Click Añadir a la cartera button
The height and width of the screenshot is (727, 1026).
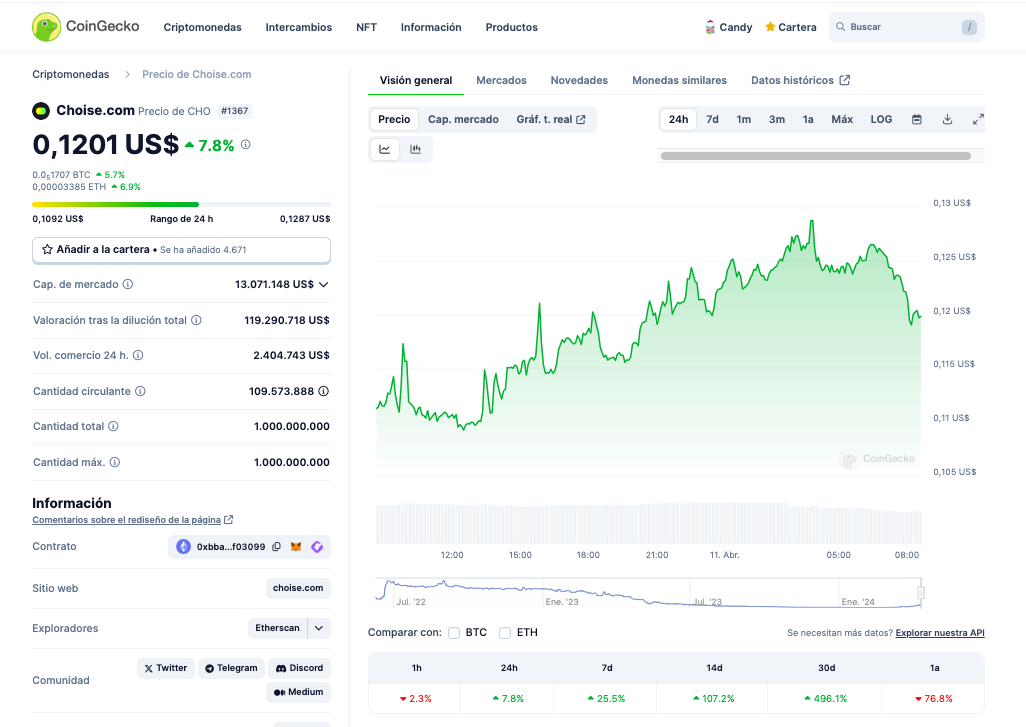[x=181, y=250]
